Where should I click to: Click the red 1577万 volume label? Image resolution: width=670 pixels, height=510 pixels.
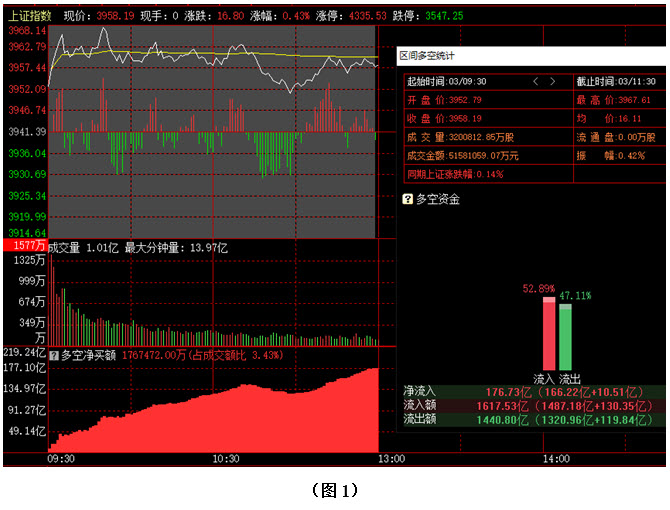(x=26, y=245)
